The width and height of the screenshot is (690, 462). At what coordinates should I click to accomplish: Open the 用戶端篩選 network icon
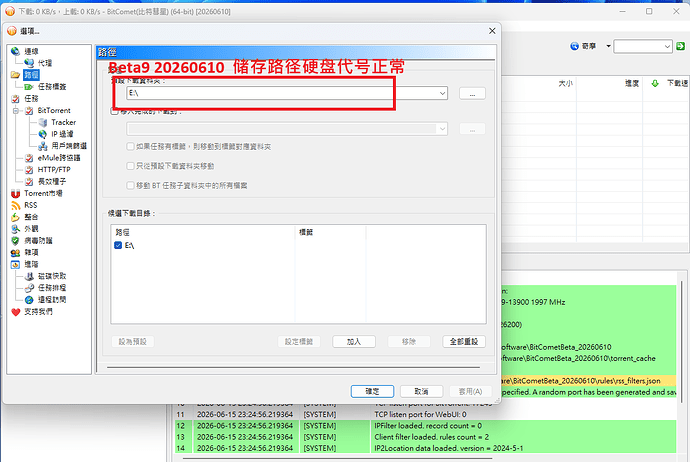pos(43,146)
